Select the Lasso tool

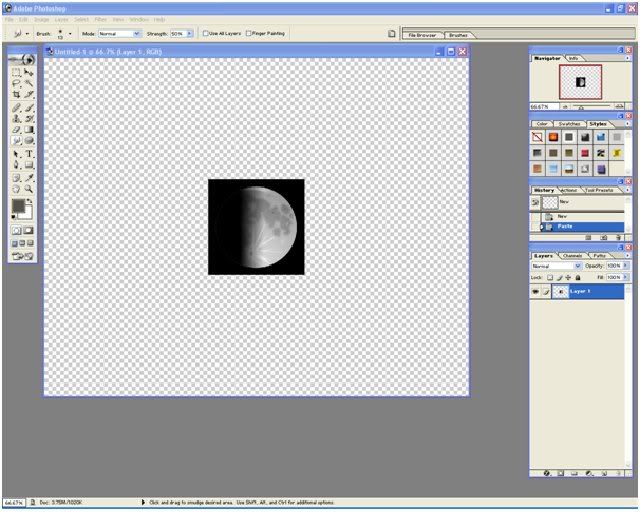(16, 83)
